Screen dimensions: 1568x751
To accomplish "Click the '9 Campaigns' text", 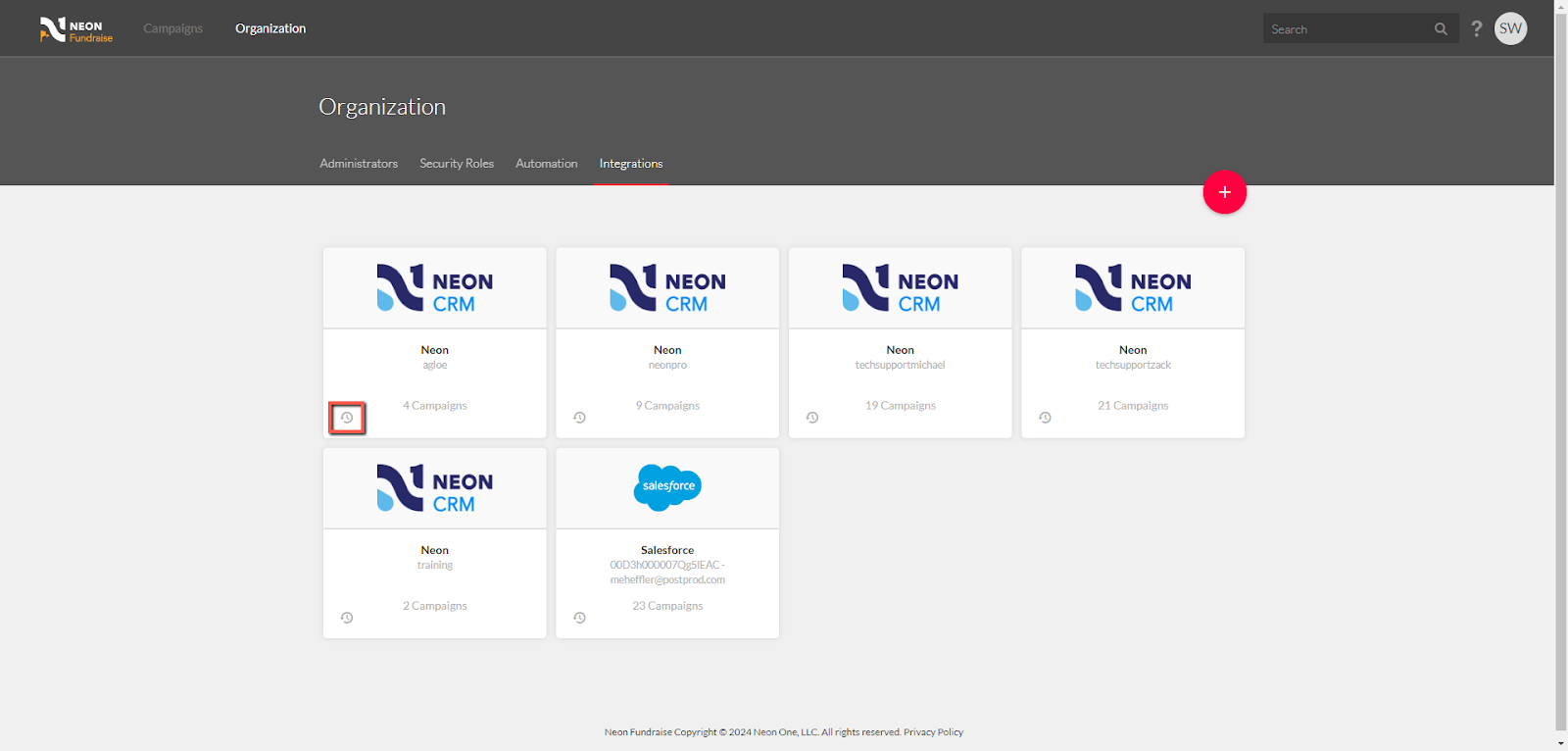I will [667, 406].
